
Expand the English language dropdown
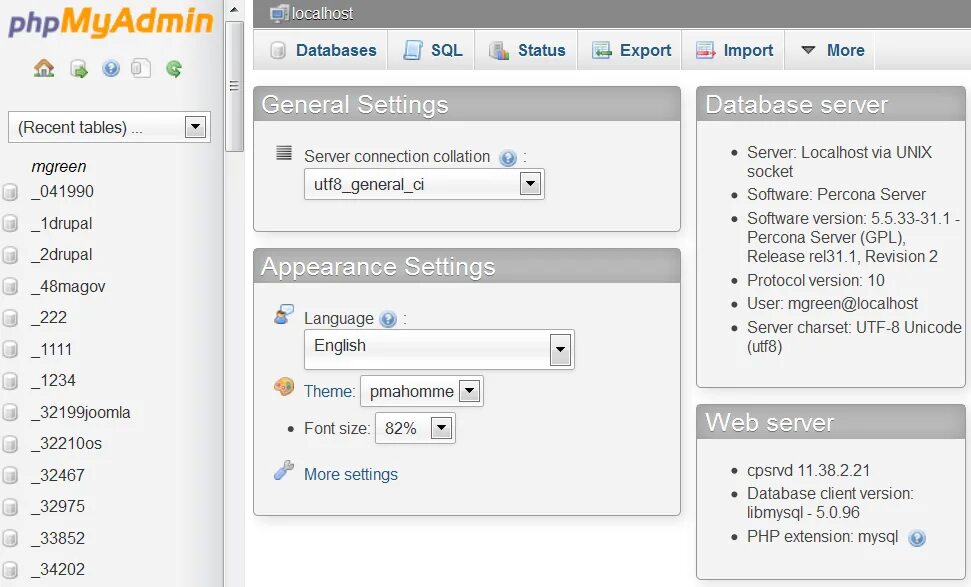[x=560, y=350]
